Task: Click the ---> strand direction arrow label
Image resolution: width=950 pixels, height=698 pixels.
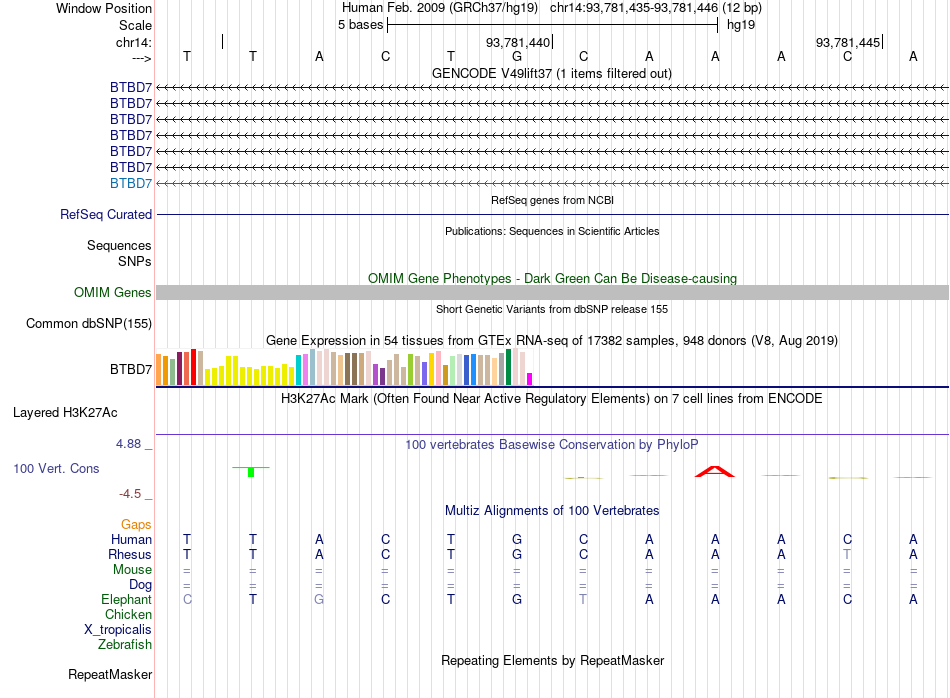Action: tap(142, 58)
